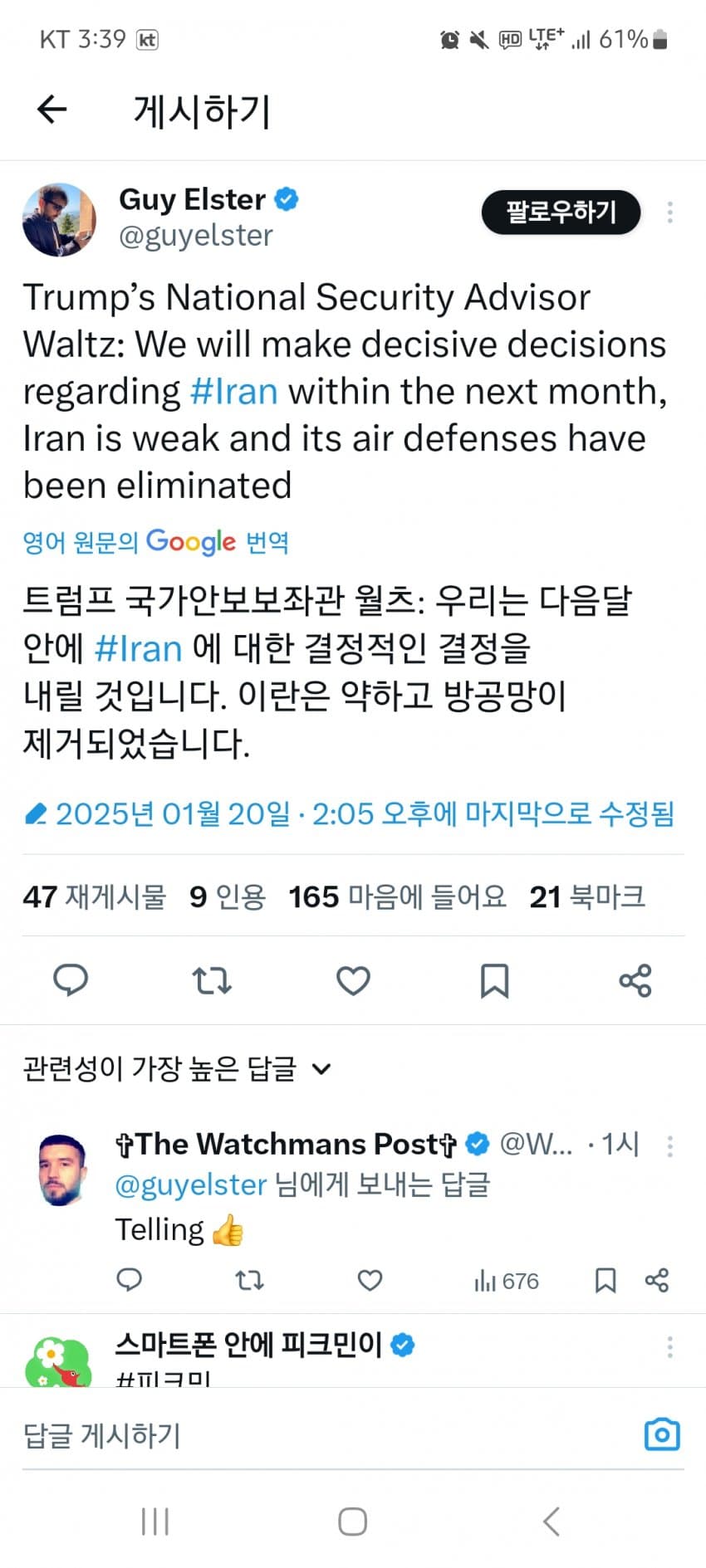Tap the camera icon in reply bar

(662, 1434)
